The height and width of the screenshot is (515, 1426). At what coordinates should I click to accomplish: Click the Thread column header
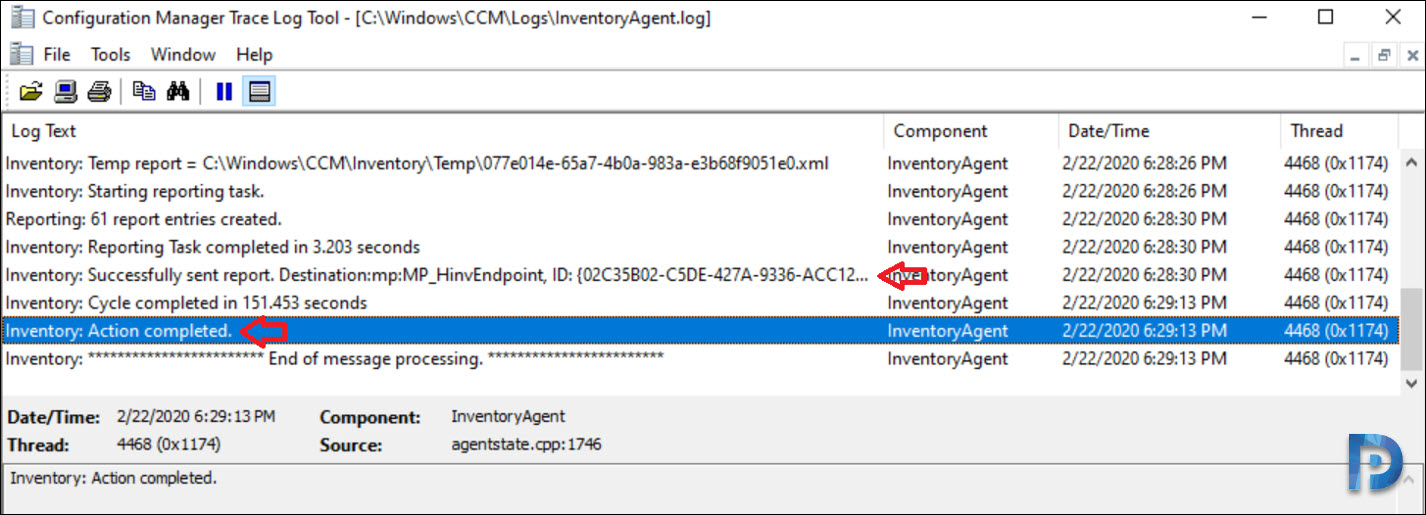1339,131
